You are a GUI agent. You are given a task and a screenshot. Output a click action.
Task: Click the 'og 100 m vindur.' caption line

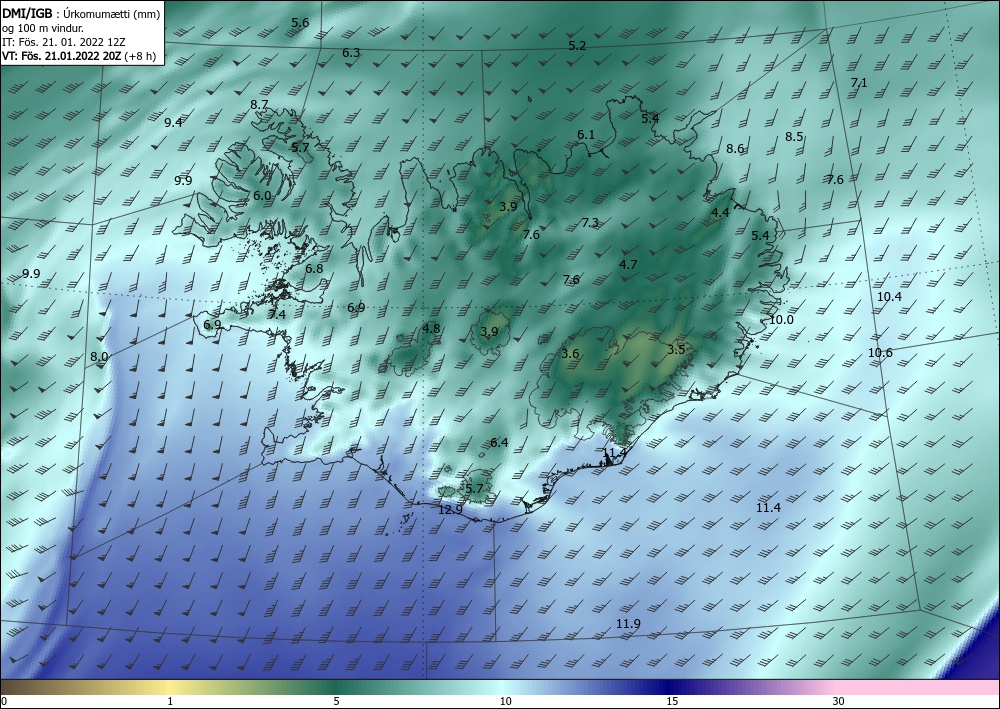pyautogui.click(x=43, y=28)
